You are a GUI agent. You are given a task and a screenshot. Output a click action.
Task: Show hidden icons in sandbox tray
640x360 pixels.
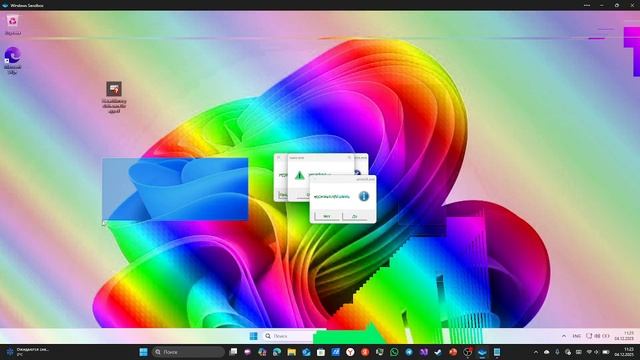tap(564, 336)
